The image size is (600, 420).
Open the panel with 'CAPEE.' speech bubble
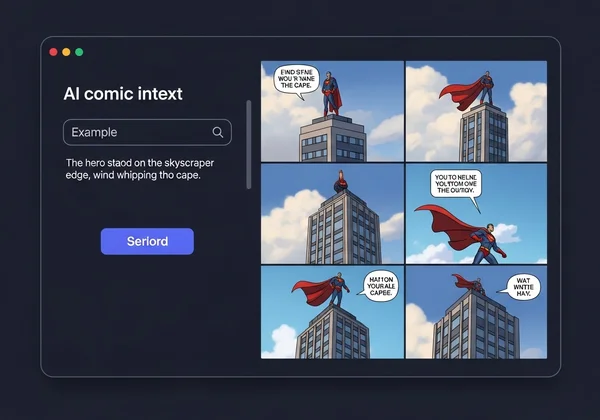332,312
